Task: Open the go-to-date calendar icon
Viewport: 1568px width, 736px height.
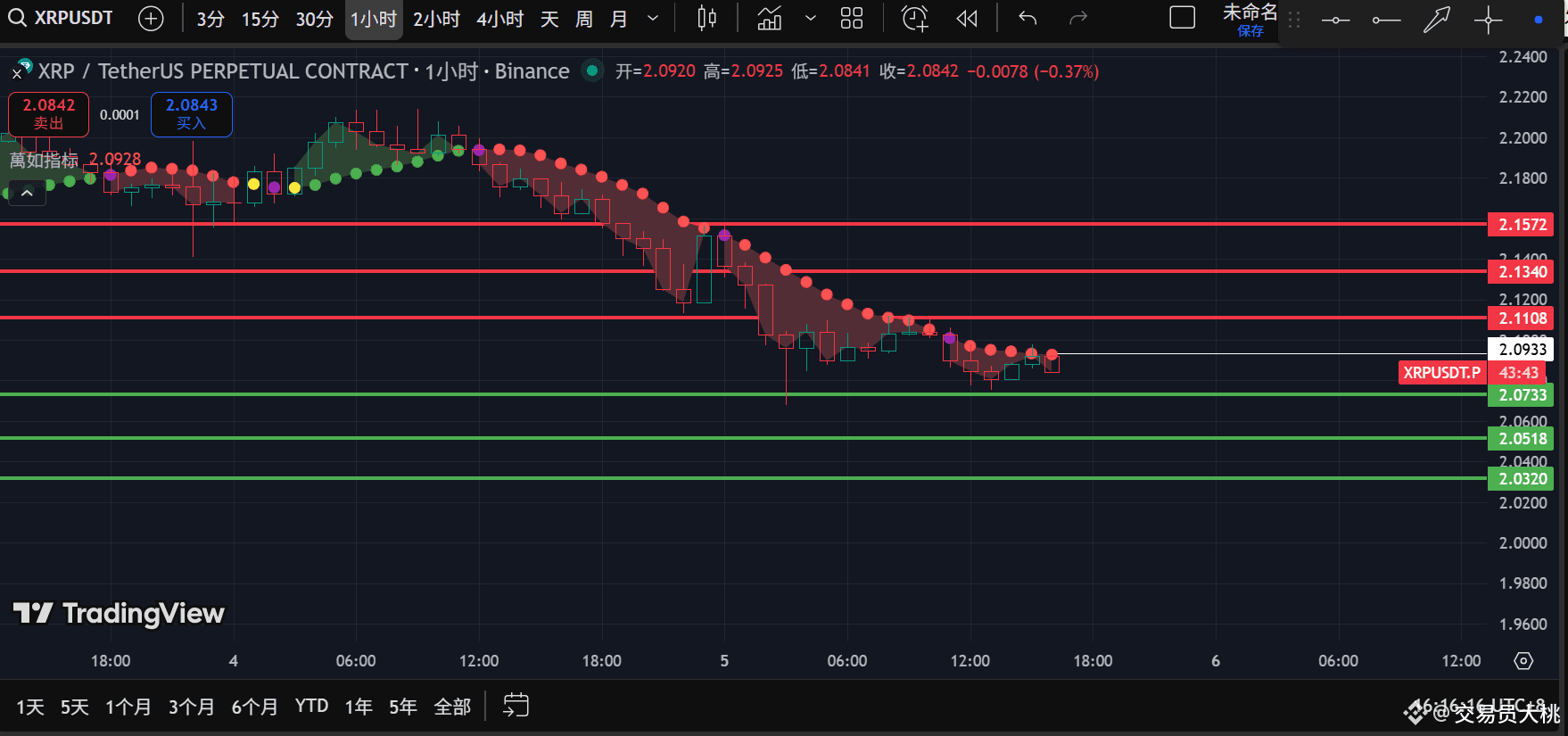Action: click(516, 706)
